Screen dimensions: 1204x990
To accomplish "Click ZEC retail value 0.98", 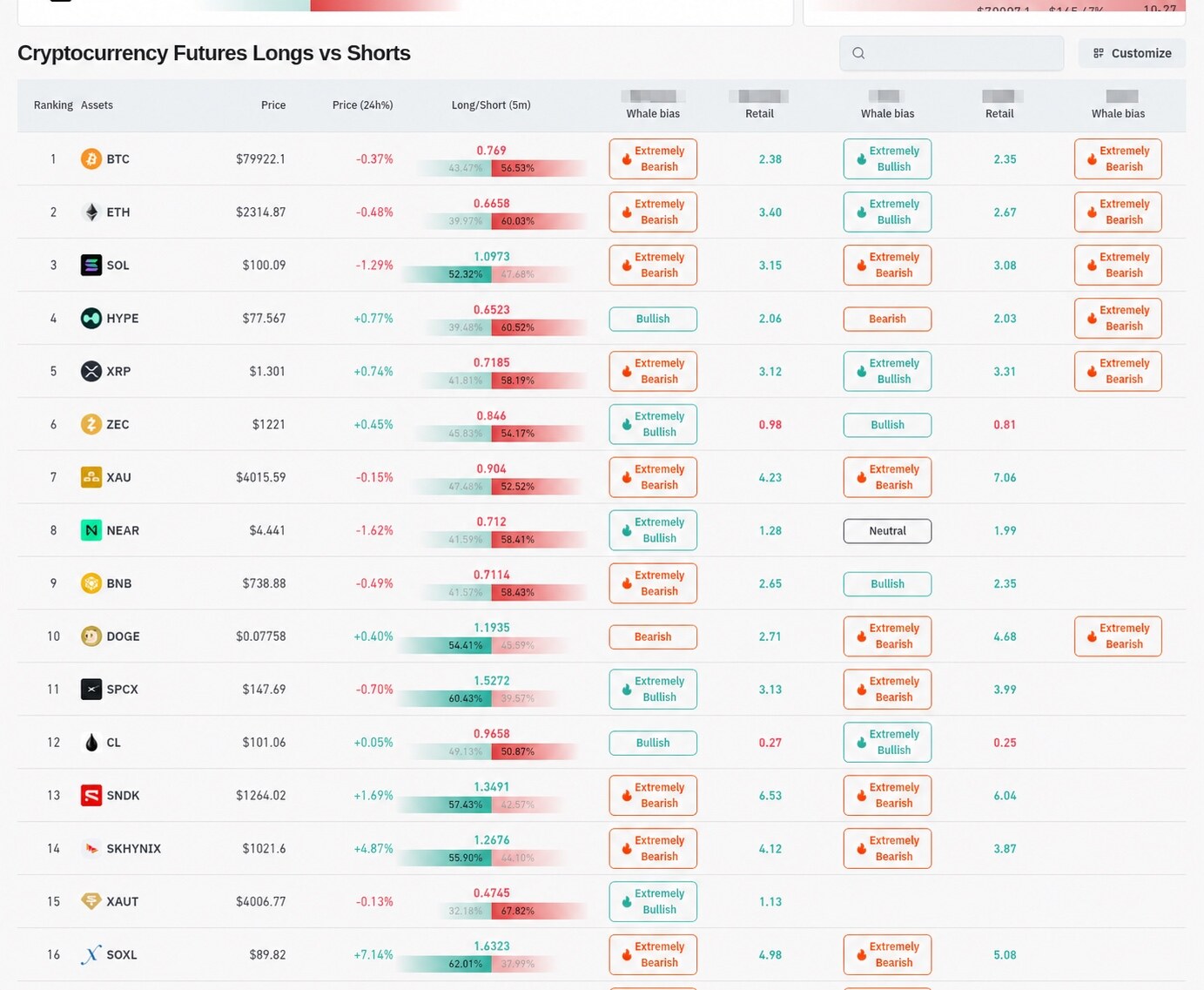I will pos(770,424).
